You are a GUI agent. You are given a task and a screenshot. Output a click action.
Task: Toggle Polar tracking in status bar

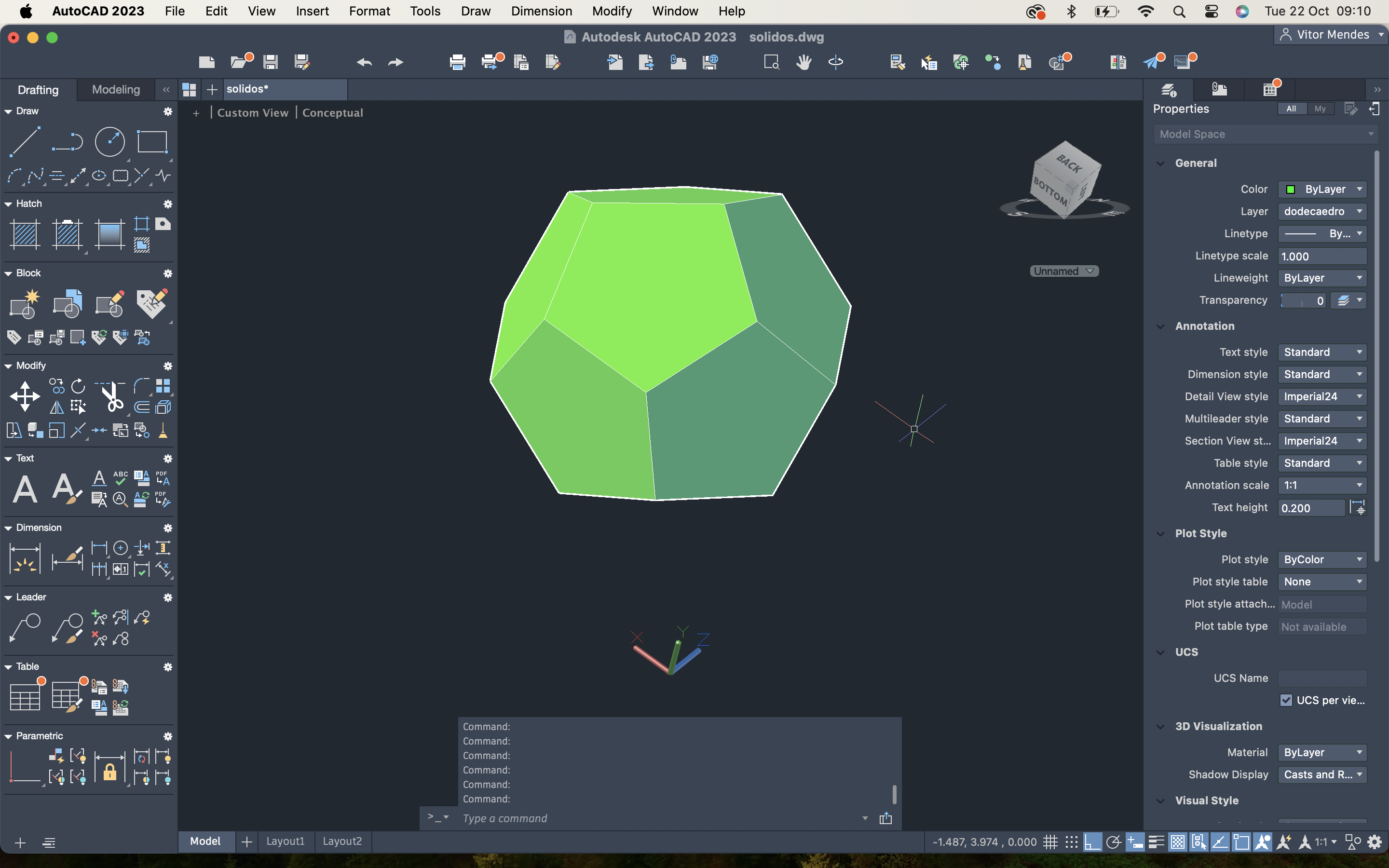coord(1114,842)
